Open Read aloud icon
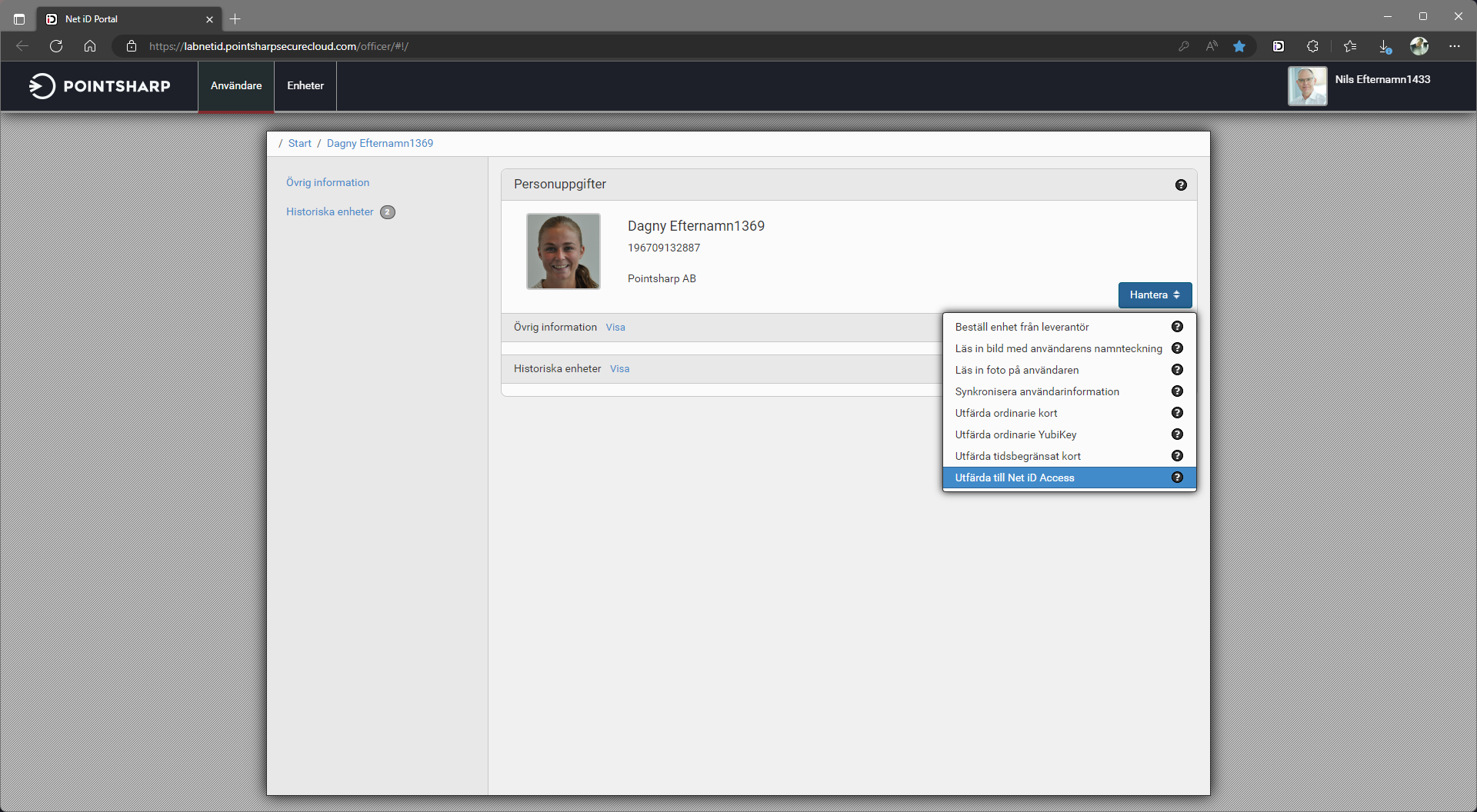The width and height of the screenshot is (1477, 812). tap(1212, 46)
